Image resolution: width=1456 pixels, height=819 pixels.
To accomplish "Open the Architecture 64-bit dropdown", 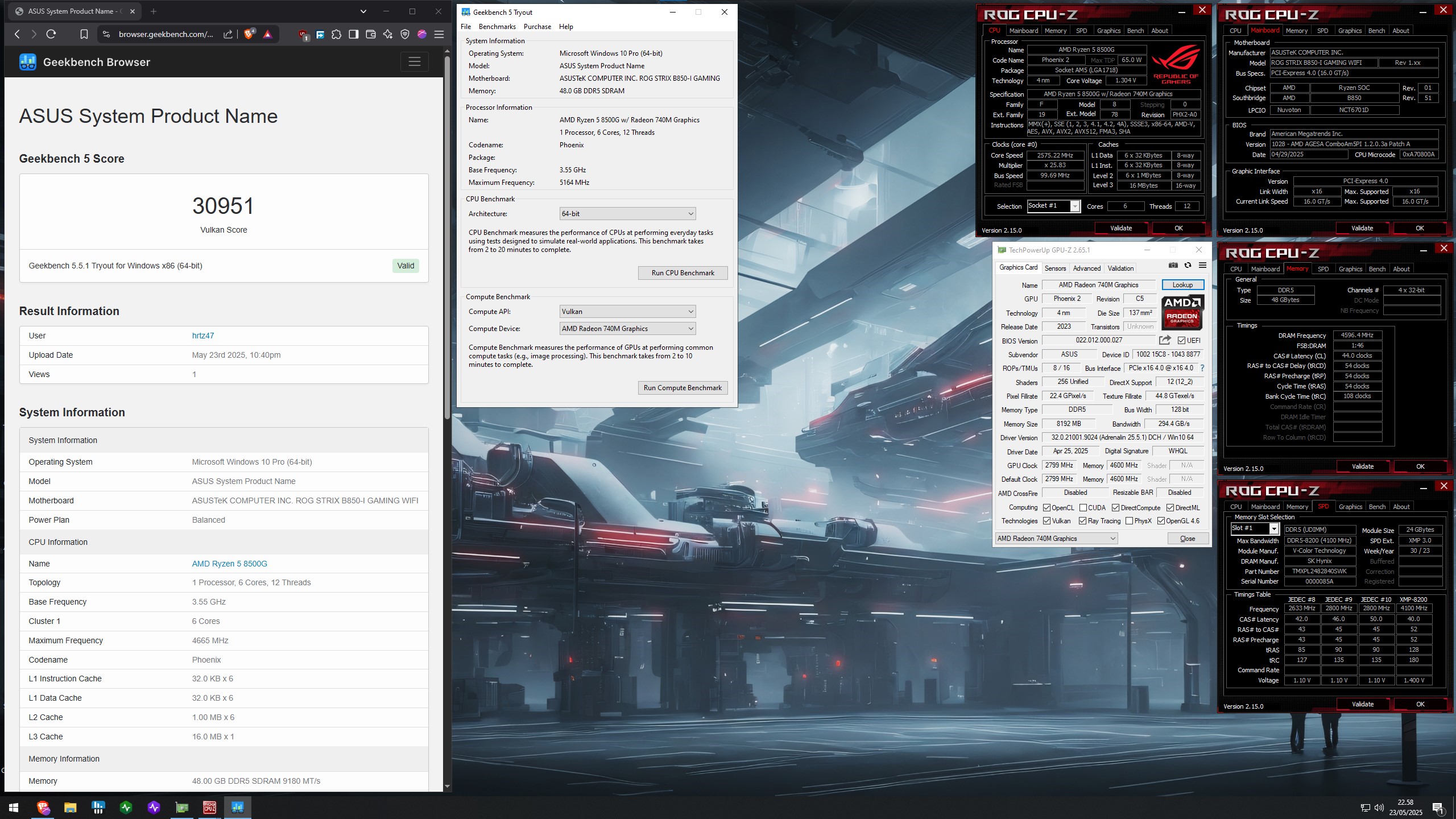I will 627,213.
